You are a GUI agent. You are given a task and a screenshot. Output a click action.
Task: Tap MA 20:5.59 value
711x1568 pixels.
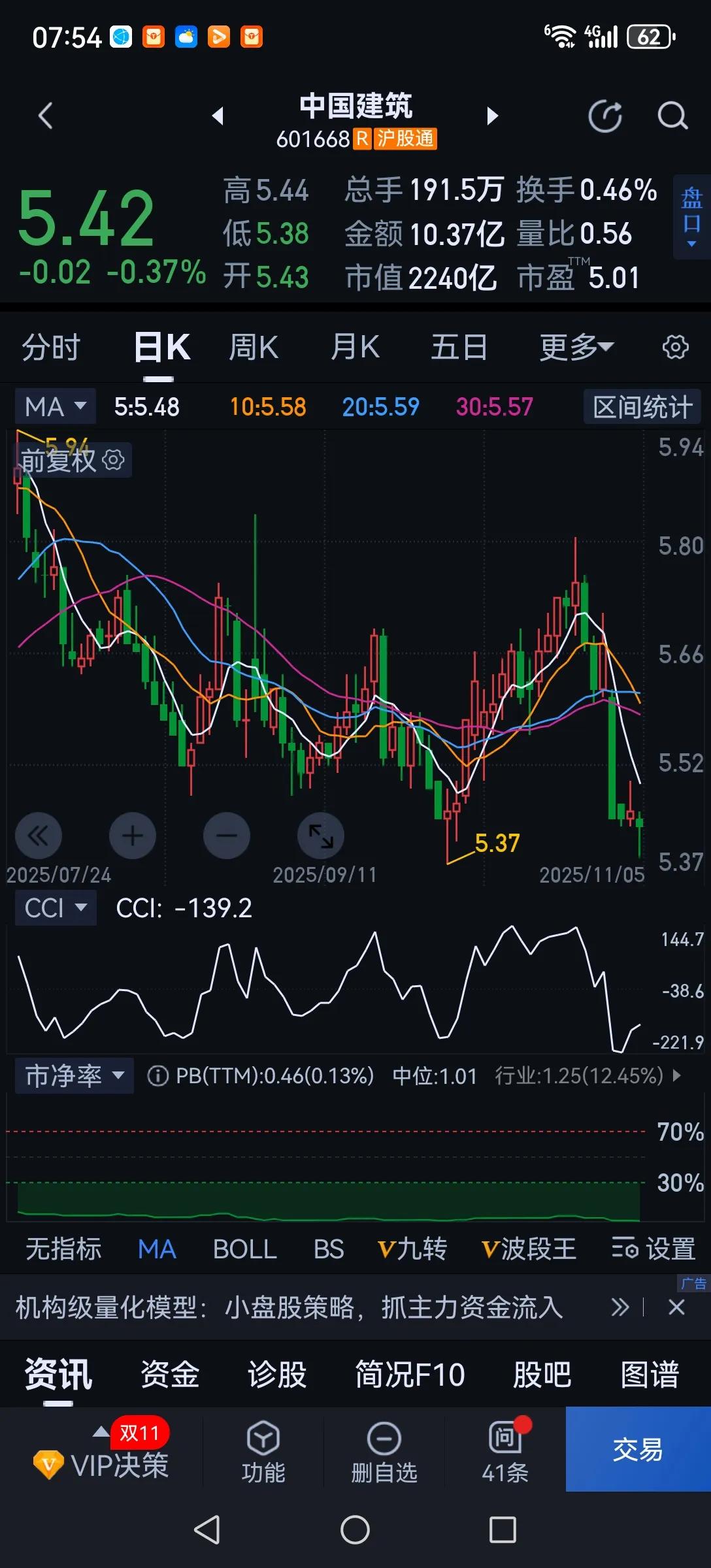381,407
